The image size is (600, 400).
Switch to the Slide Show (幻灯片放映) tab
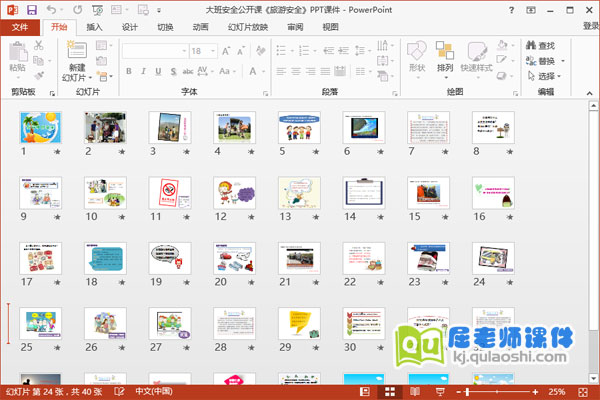(x=249, y=28)
